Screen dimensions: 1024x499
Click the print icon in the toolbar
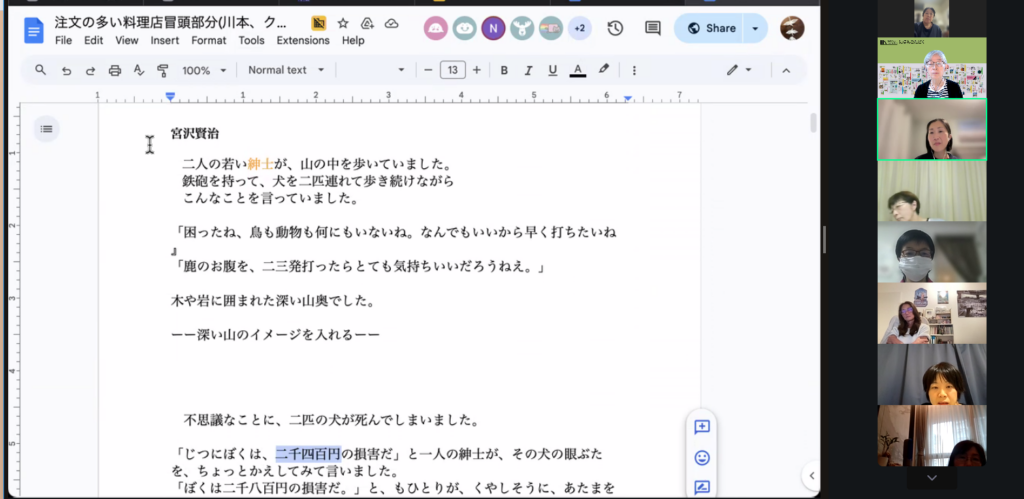tap(115, 70)
